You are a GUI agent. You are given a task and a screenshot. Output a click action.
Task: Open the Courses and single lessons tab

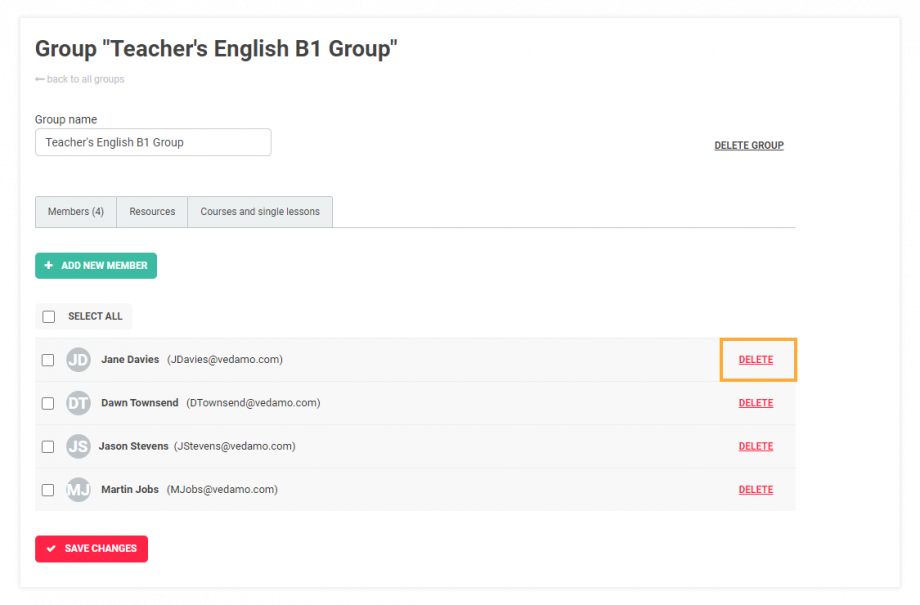(x=259, y=211)
